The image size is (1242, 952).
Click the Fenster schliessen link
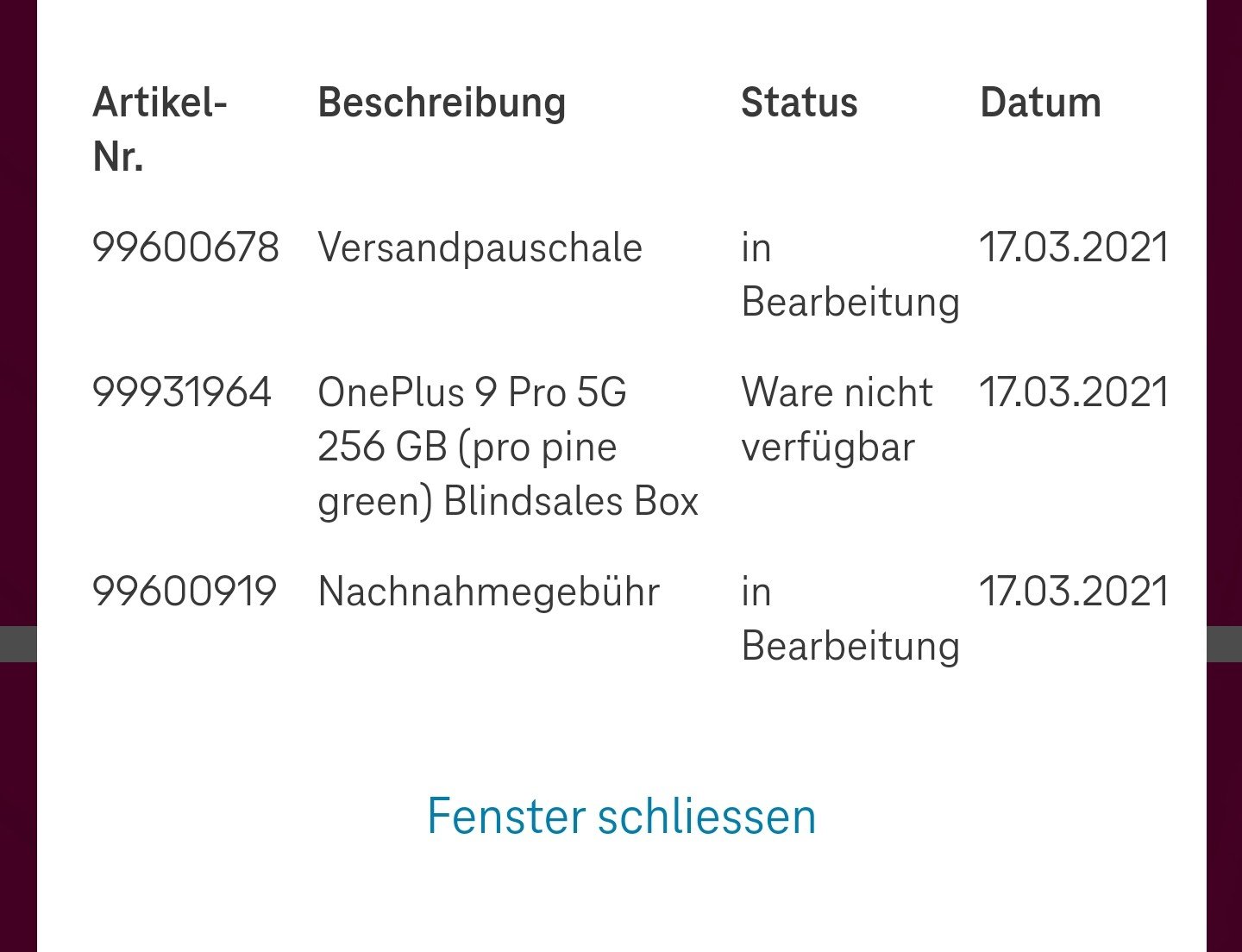(x=621, y=816)
